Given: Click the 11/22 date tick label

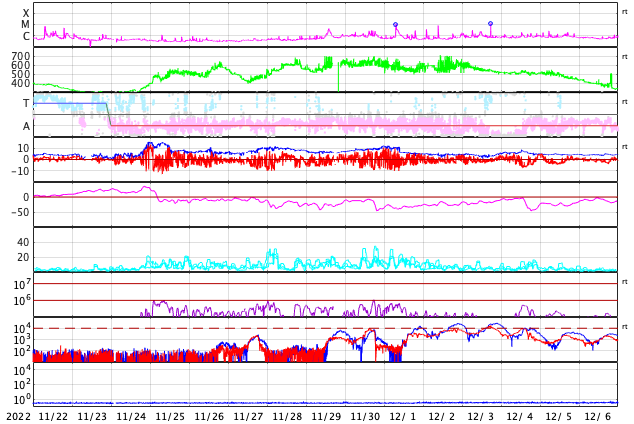Looking at the screenshot, I should point(52,416).
